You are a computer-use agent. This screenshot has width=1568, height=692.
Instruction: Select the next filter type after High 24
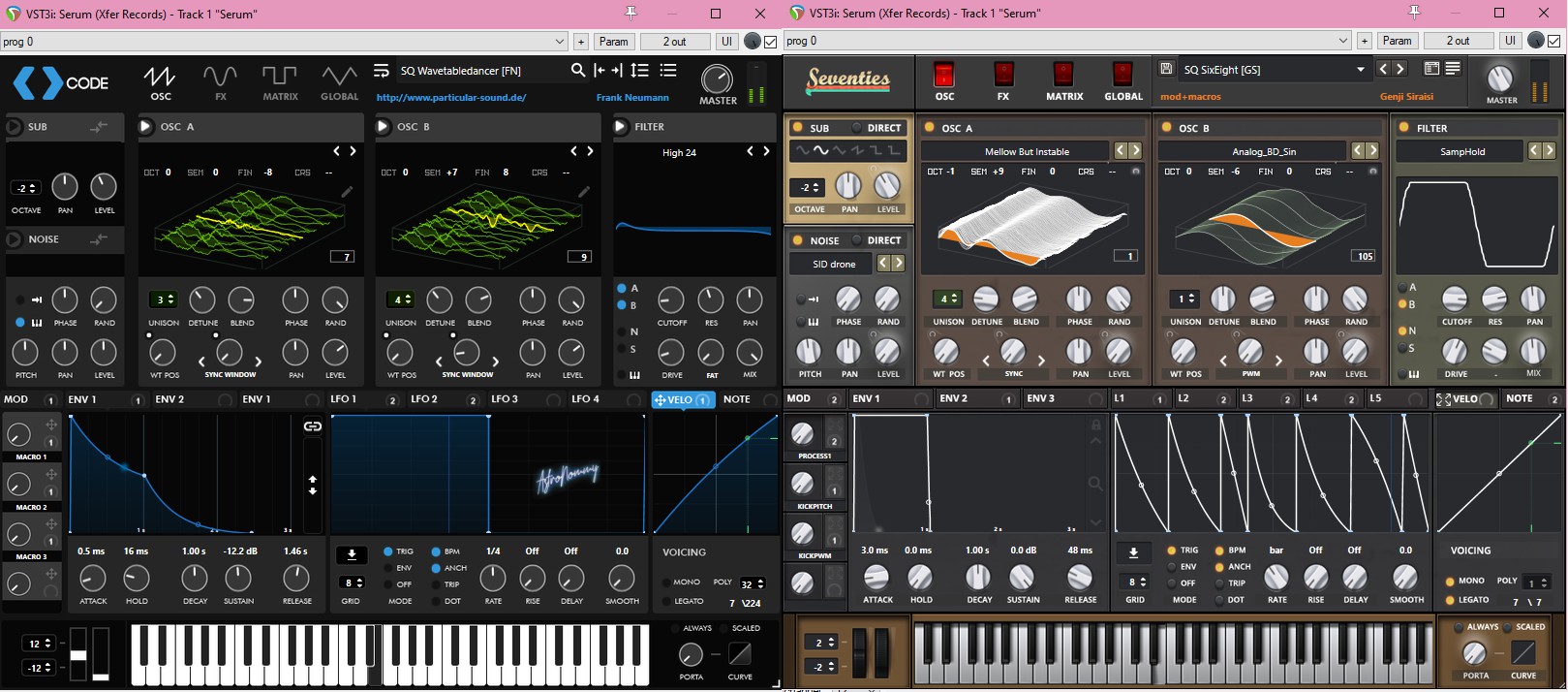coord(766,152)
